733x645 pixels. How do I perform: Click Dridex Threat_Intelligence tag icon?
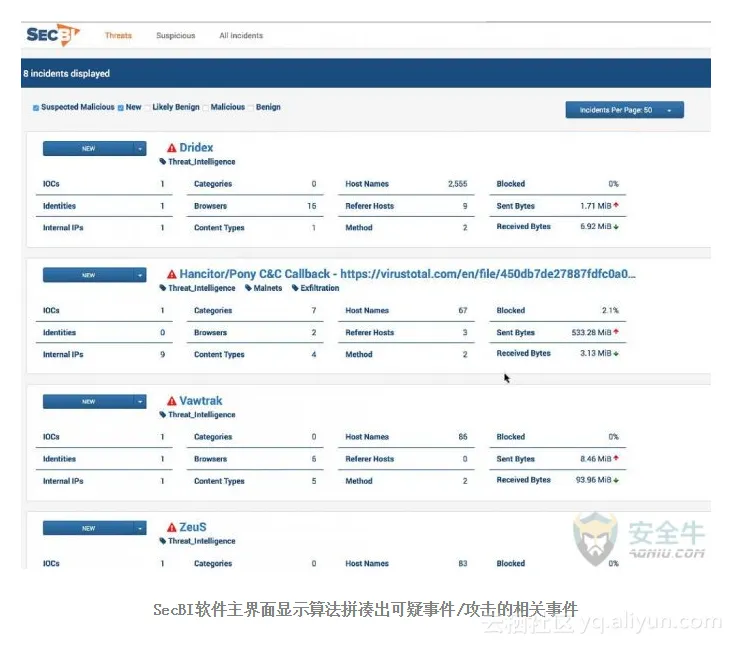click(163, 162)
